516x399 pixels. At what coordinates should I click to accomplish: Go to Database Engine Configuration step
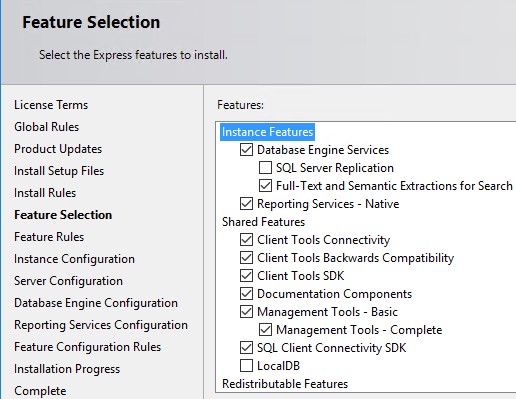coord(96,303)
